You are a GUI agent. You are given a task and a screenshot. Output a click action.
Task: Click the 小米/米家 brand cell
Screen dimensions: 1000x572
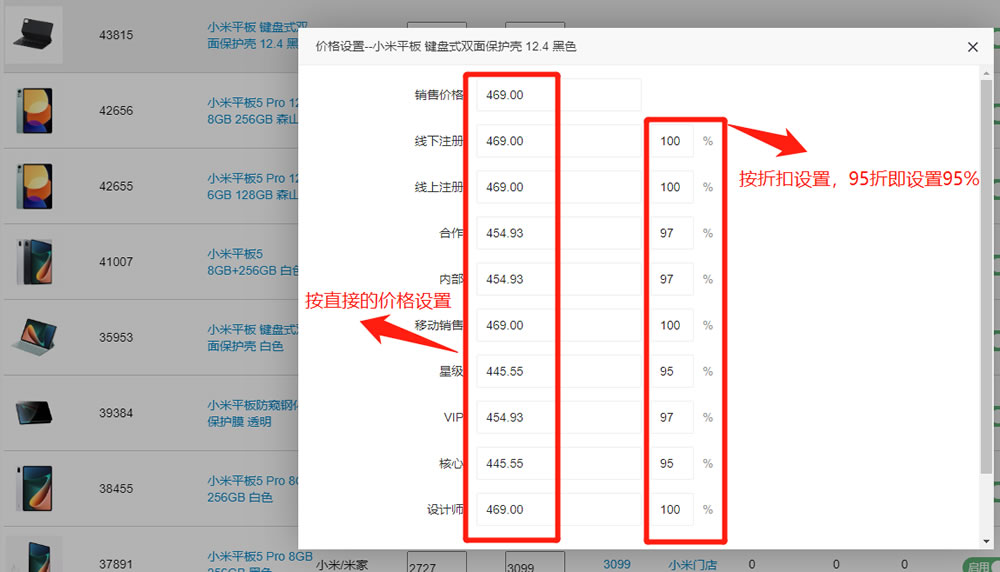coord(342,564)
